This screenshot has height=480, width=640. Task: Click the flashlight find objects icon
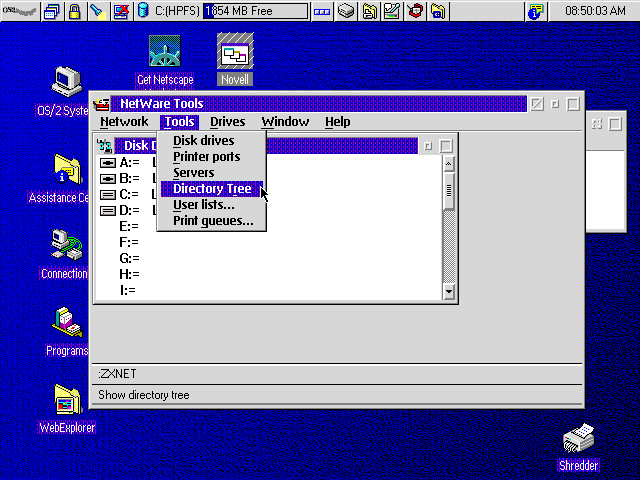tap(98, 11)
